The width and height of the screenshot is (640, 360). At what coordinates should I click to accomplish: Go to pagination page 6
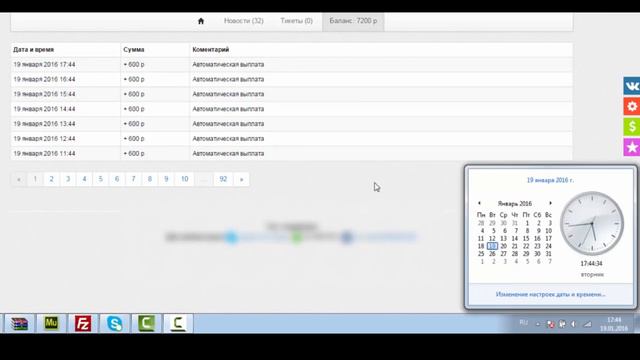click(x=117, y=179)
